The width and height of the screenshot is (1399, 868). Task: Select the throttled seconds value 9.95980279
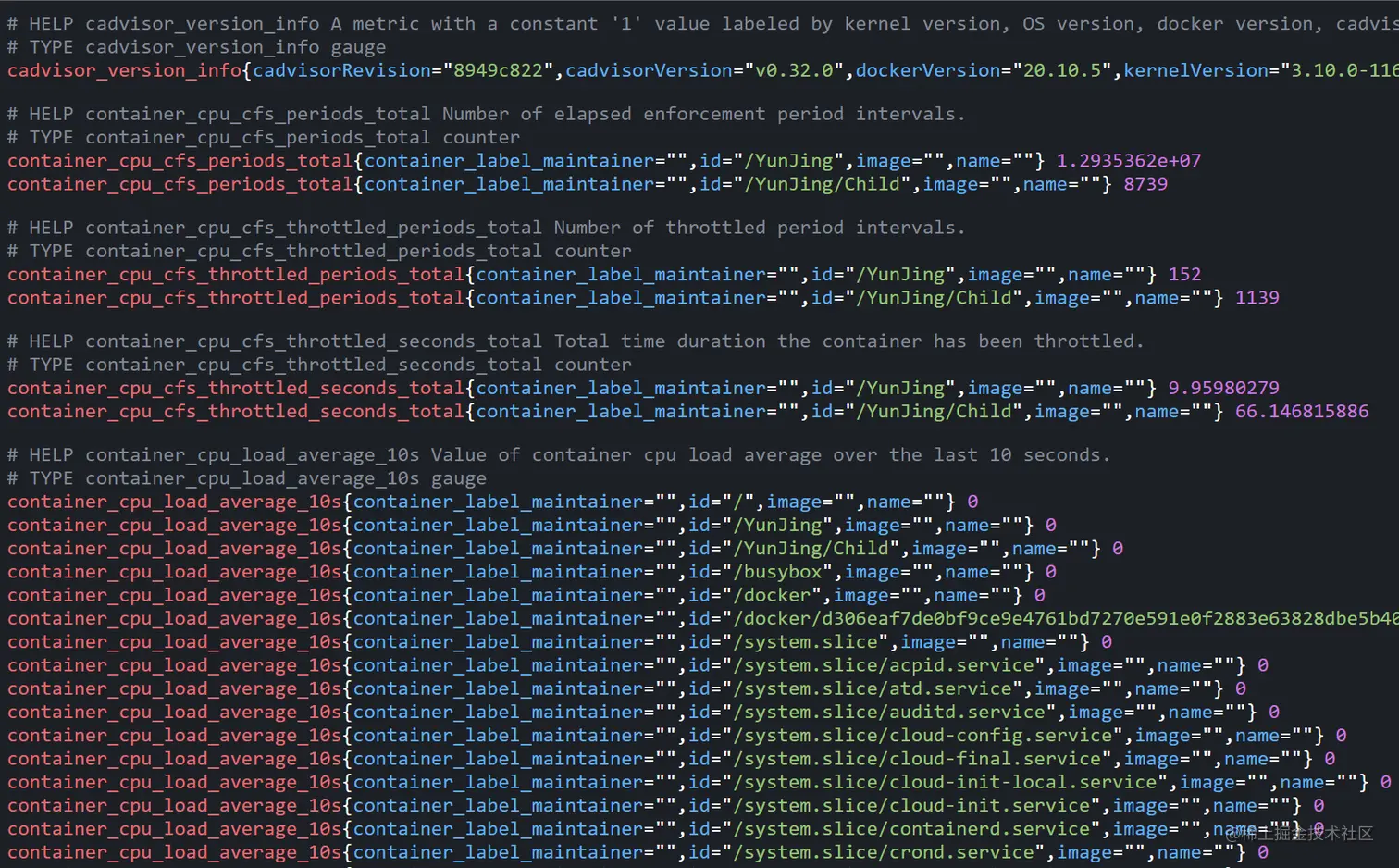click(1223, 388)
